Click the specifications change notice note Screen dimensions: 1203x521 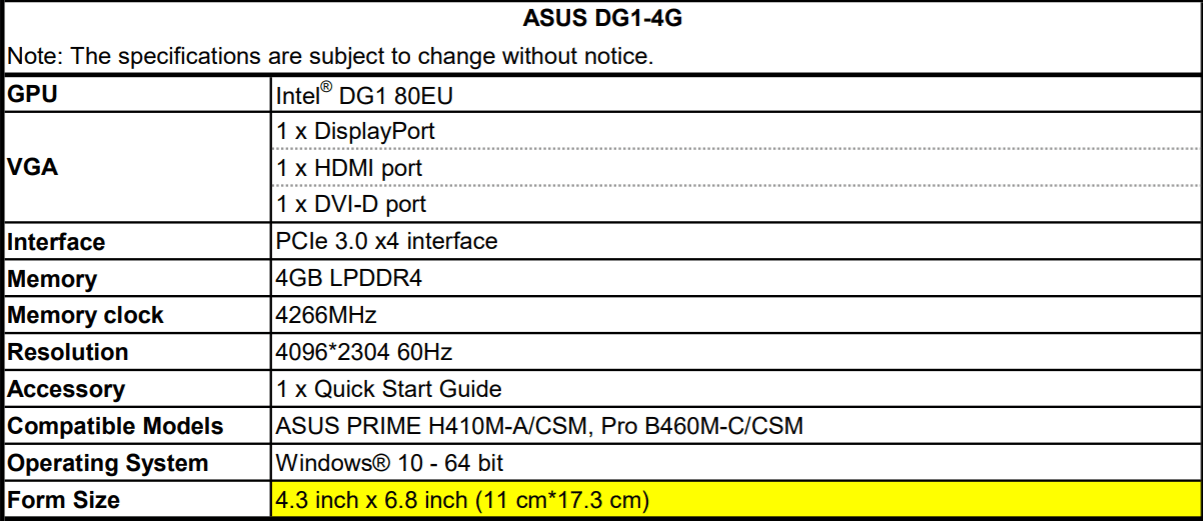point(330,56)
